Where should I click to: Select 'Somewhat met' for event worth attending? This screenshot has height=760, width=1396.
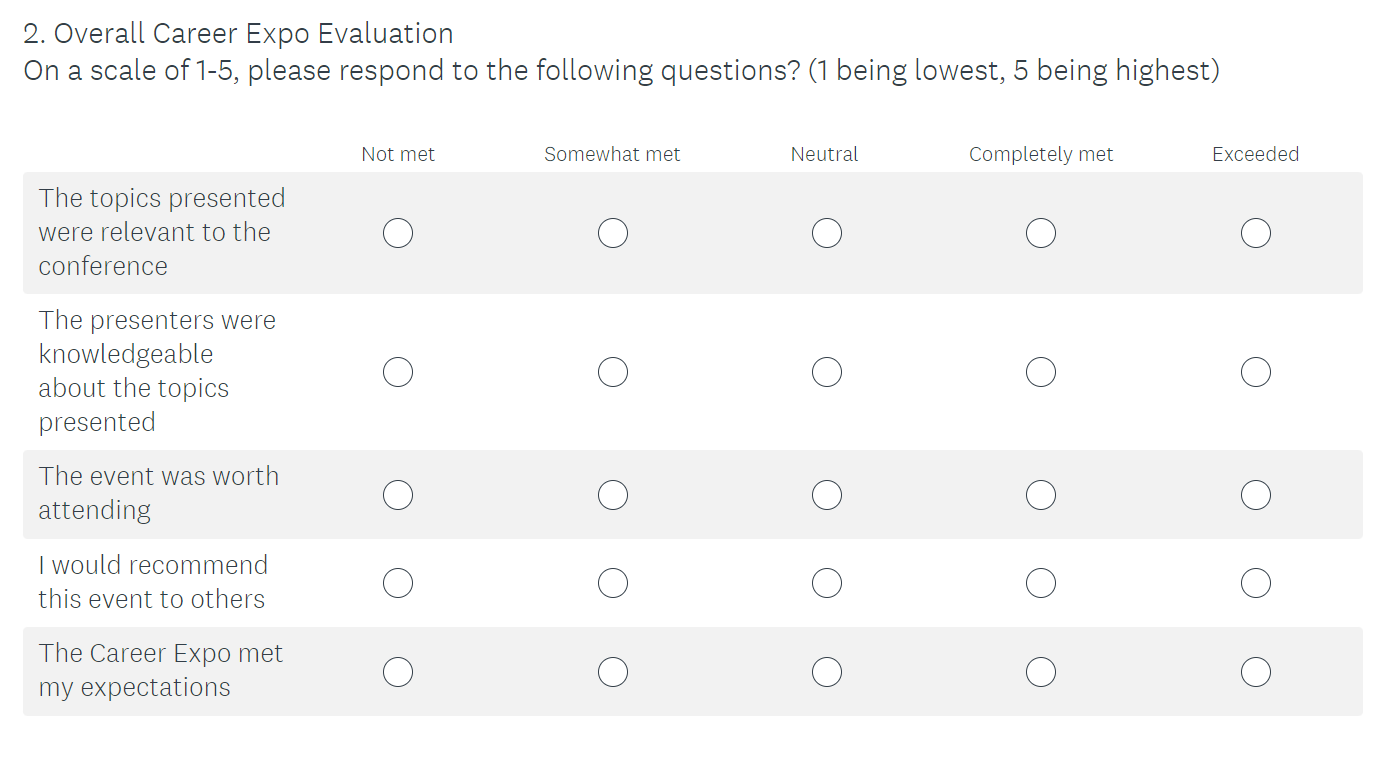[613, 495]
